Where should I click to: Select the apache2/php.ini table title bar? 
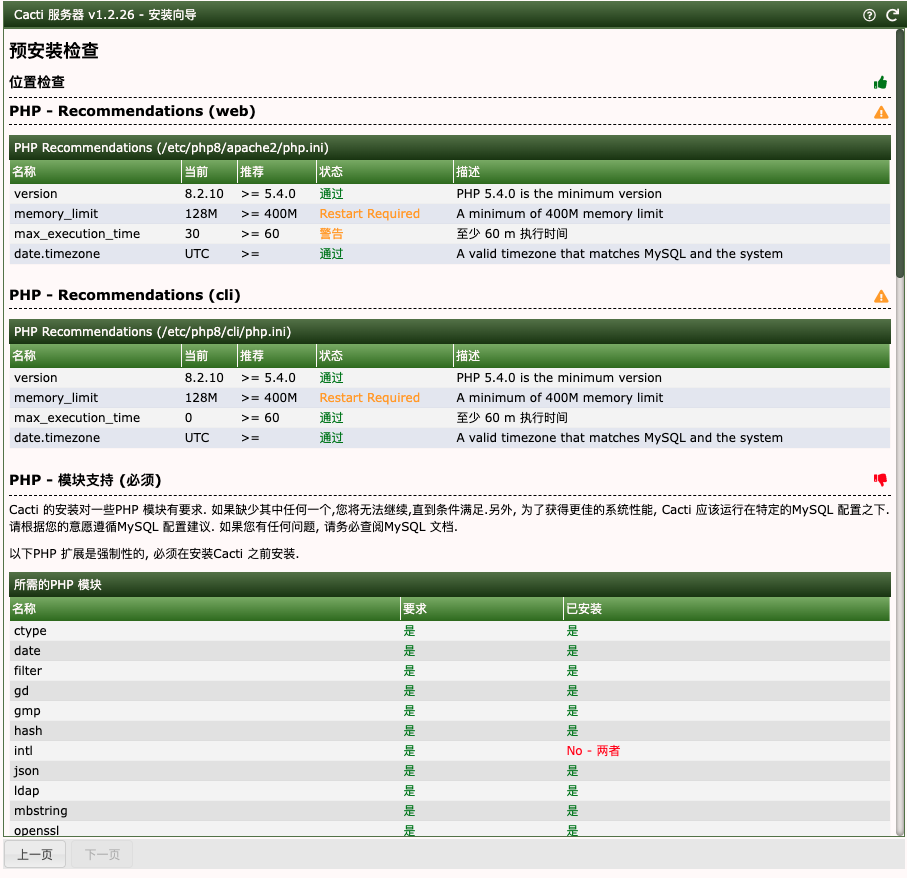click(x=449, y=147)
